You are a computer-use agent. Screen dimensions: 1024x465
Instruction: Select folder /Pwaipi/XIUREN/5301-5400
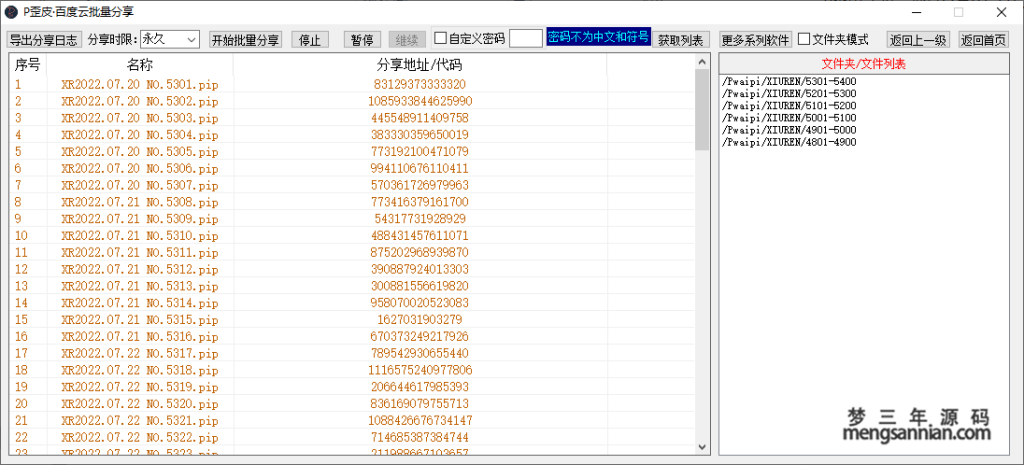tap(788, 82)
